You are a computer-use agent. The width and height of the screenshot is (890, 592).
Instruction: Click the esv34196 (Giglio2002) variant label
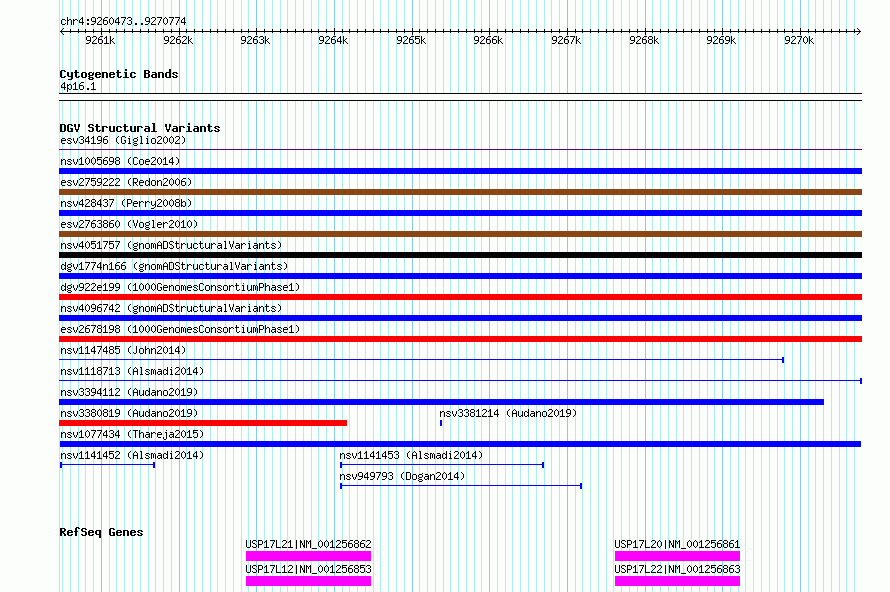[x=123, y=140]
